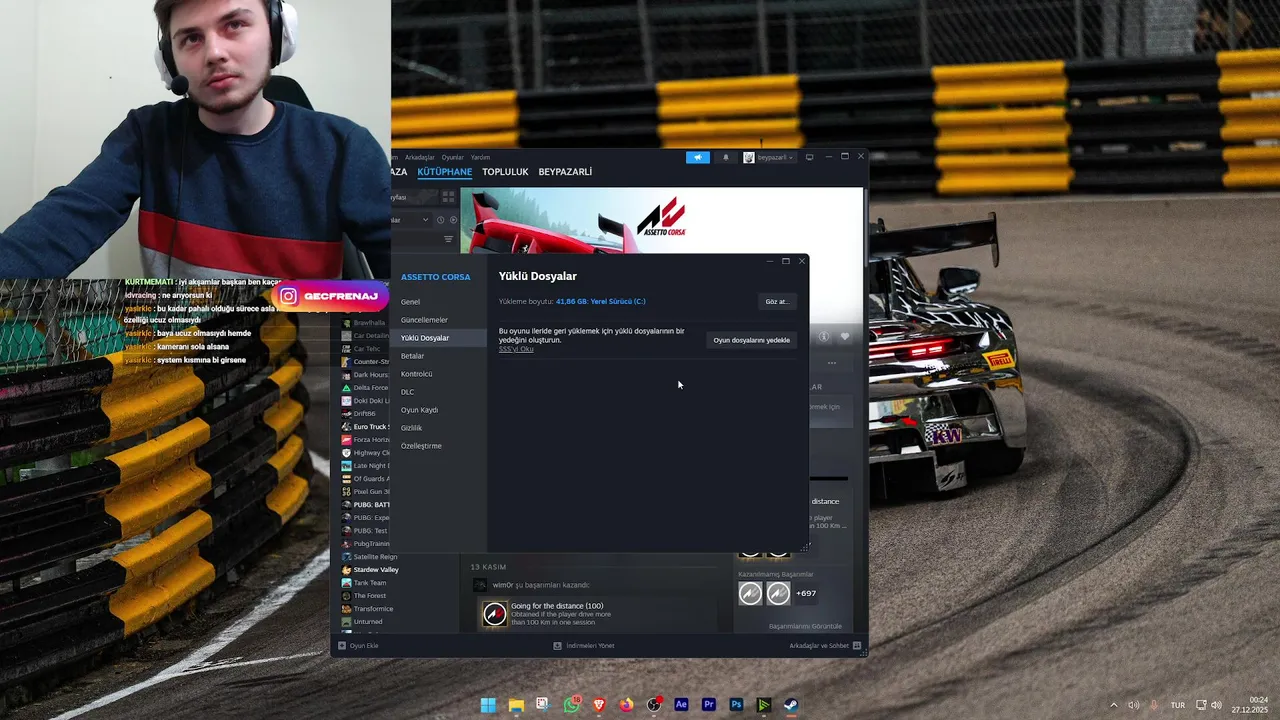The width and height of the screenshot is (1280, 720).
Task: Open Firefox from taskbar
Action: click(x=626, y=705)
